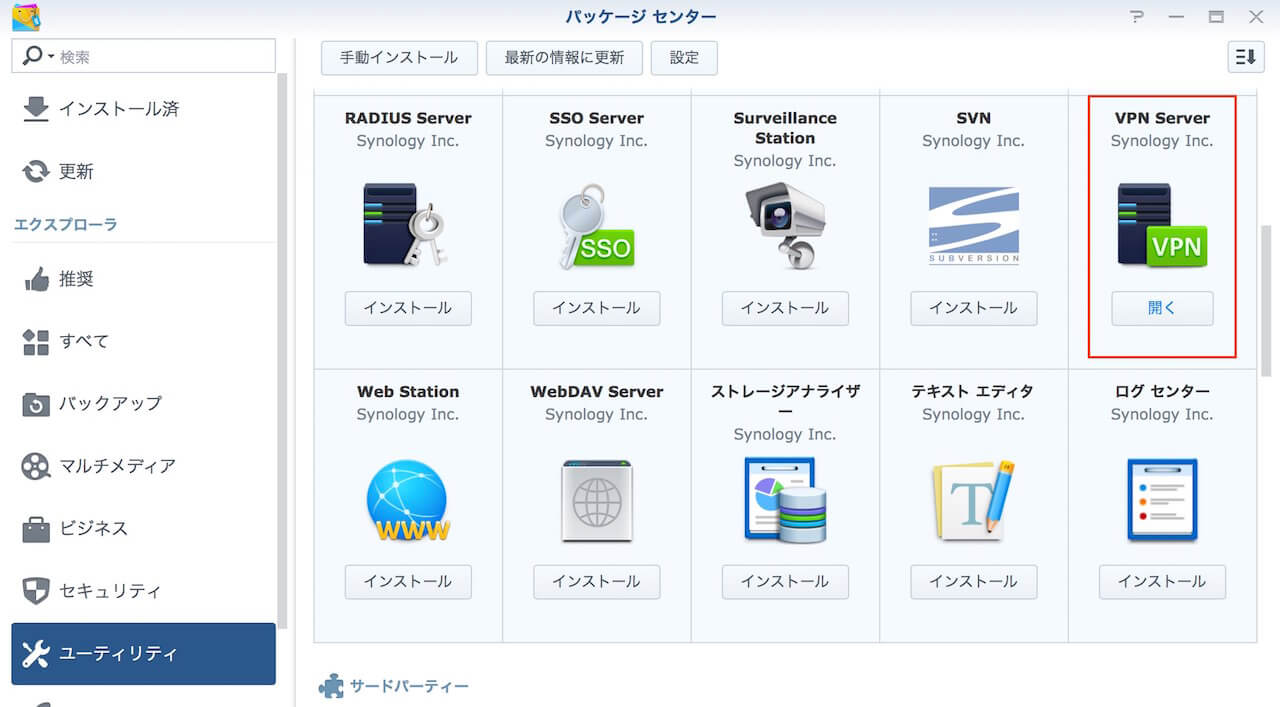Install Surveillance Station via its インストール button
Screen dimensions: 1280x707
(785, 308)
